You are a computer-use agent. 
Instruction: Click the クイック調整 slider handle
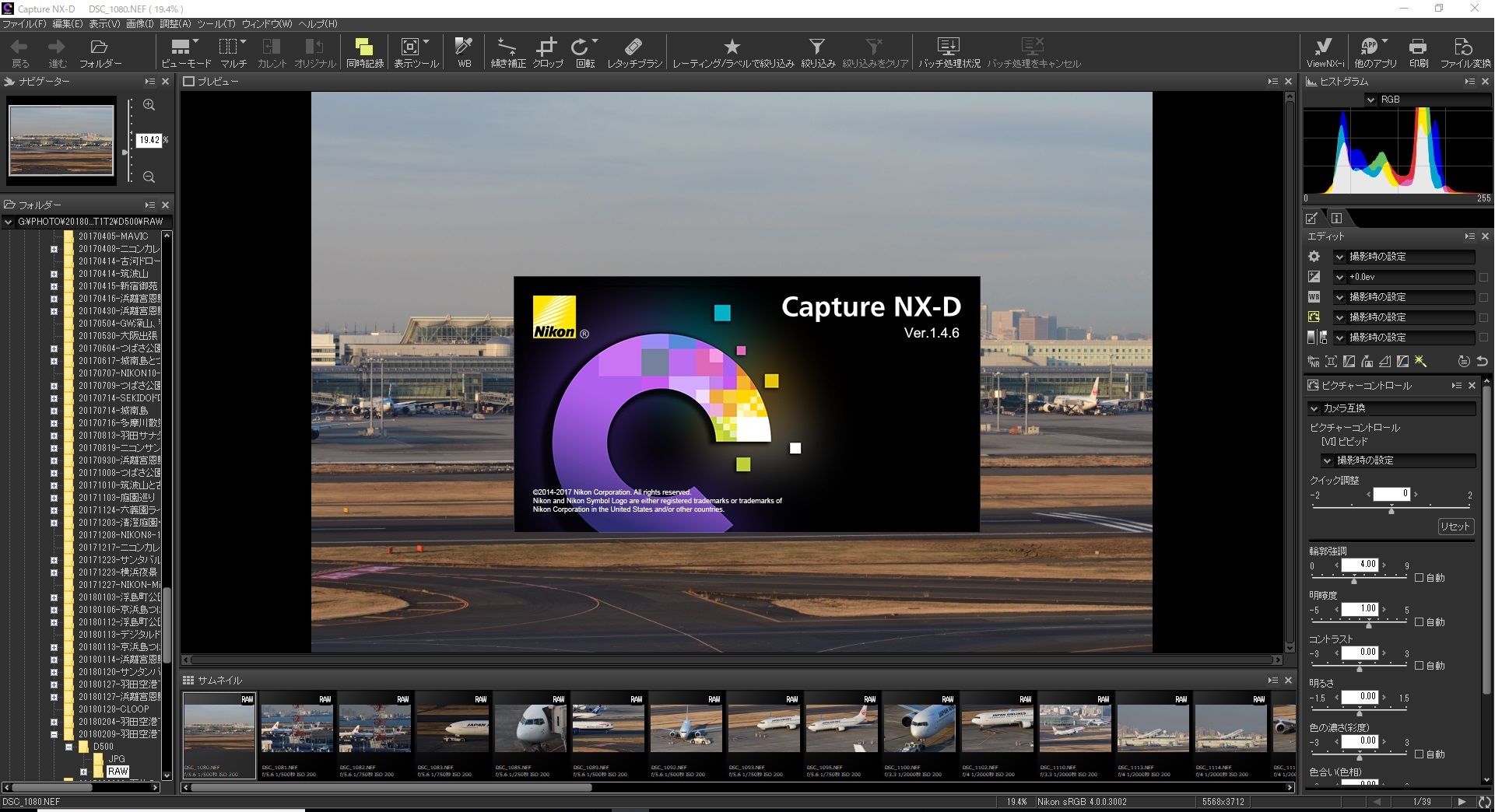point(1391,509)
